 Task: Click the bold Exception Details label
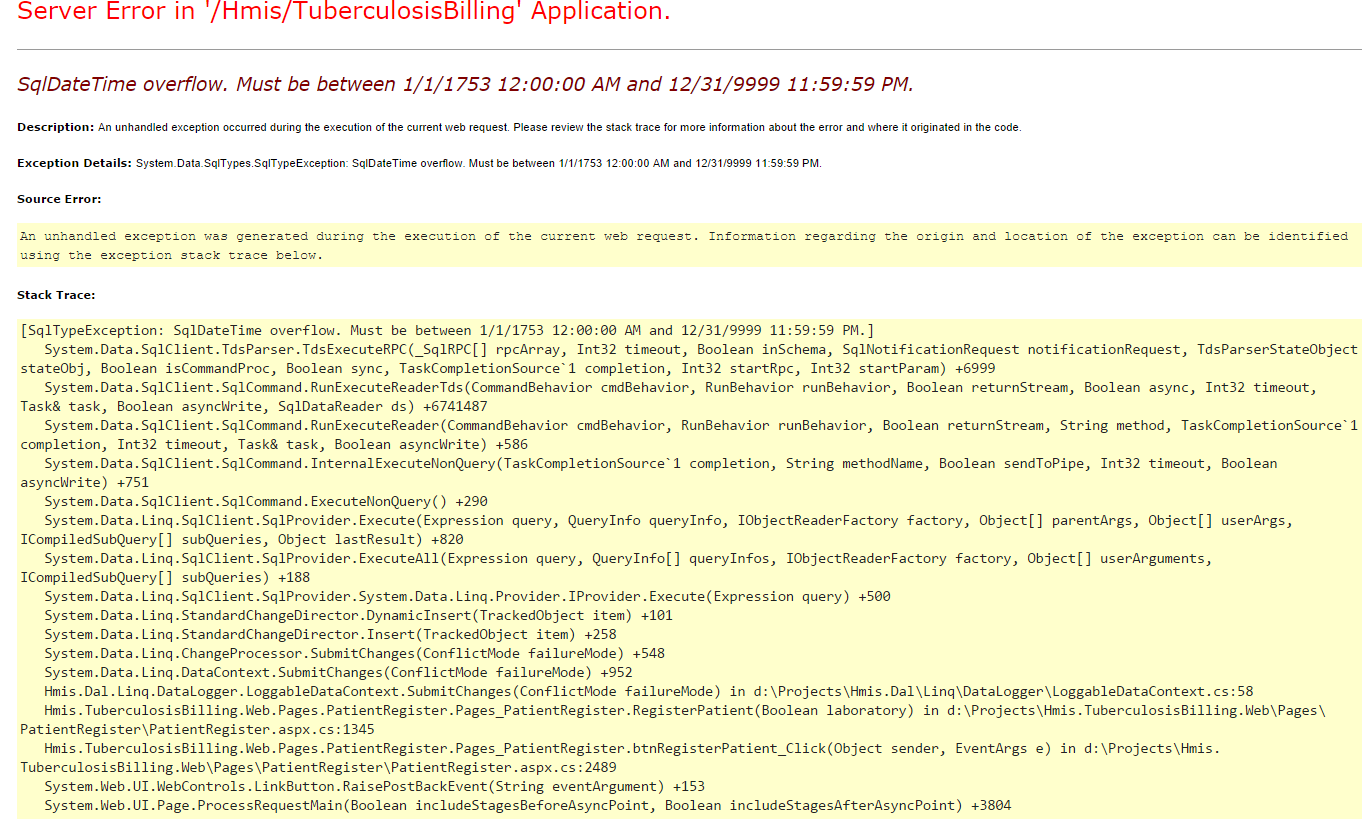tap(74, 163)
